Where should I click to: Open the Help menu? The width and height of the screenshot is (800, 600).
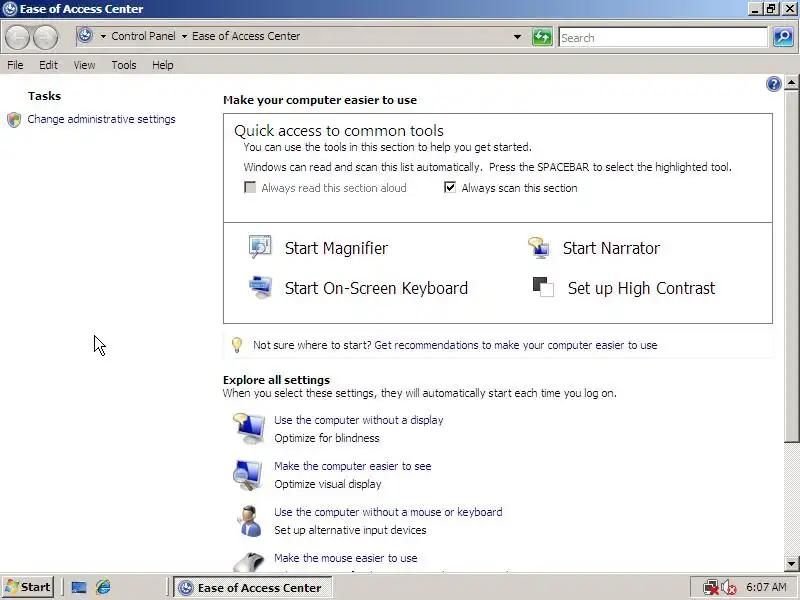coord(163,65)
